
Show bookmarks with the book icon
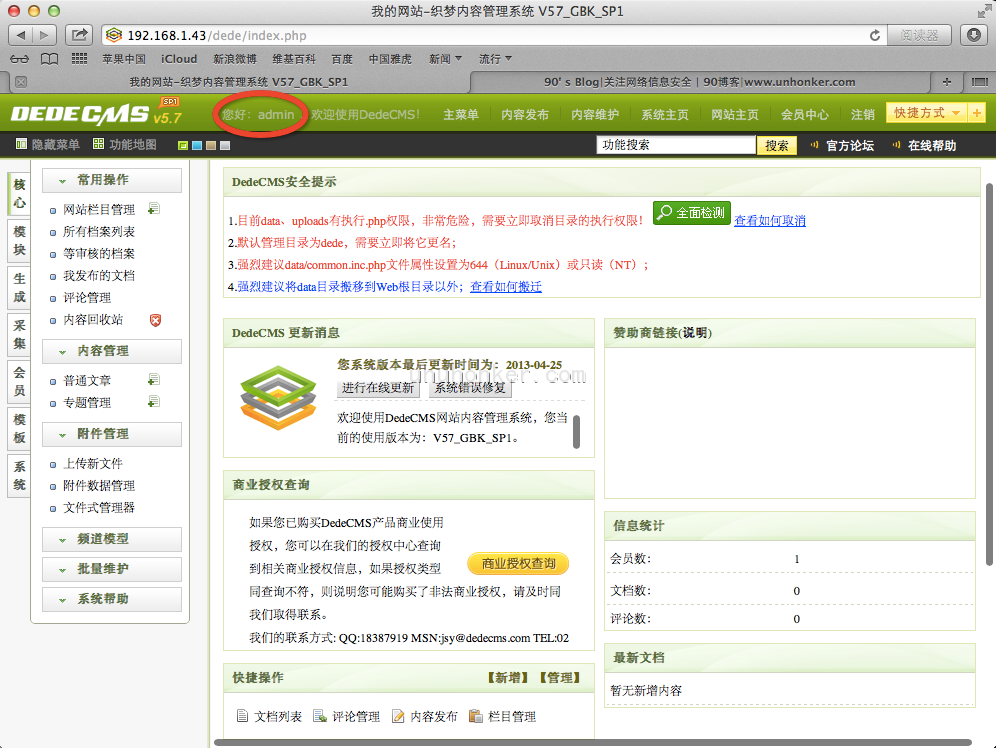tap(50, 59)
